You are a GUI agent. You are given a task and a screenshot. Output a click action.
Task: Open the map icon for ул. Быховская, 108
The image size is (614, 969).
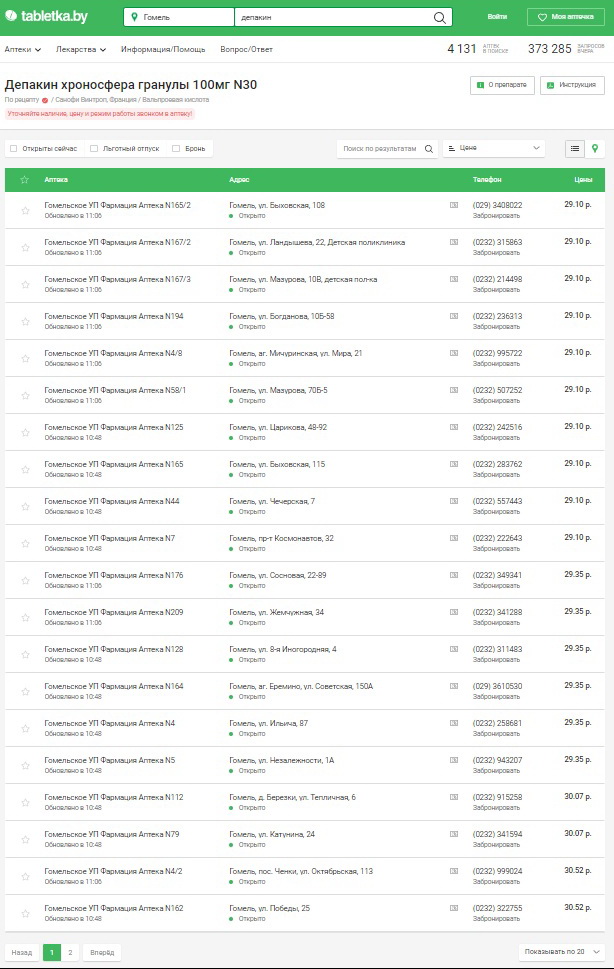(x=454, y=205)
